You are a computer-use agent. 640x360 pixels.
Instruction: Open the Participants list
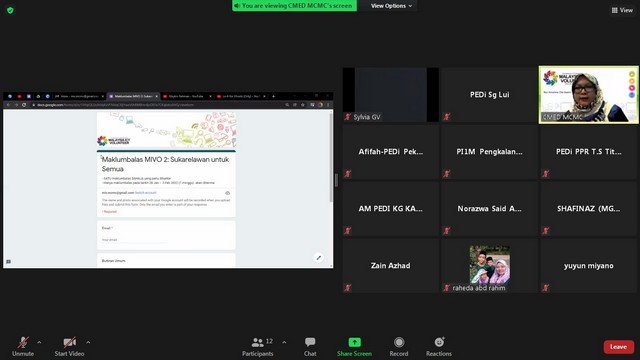(258, 347)
